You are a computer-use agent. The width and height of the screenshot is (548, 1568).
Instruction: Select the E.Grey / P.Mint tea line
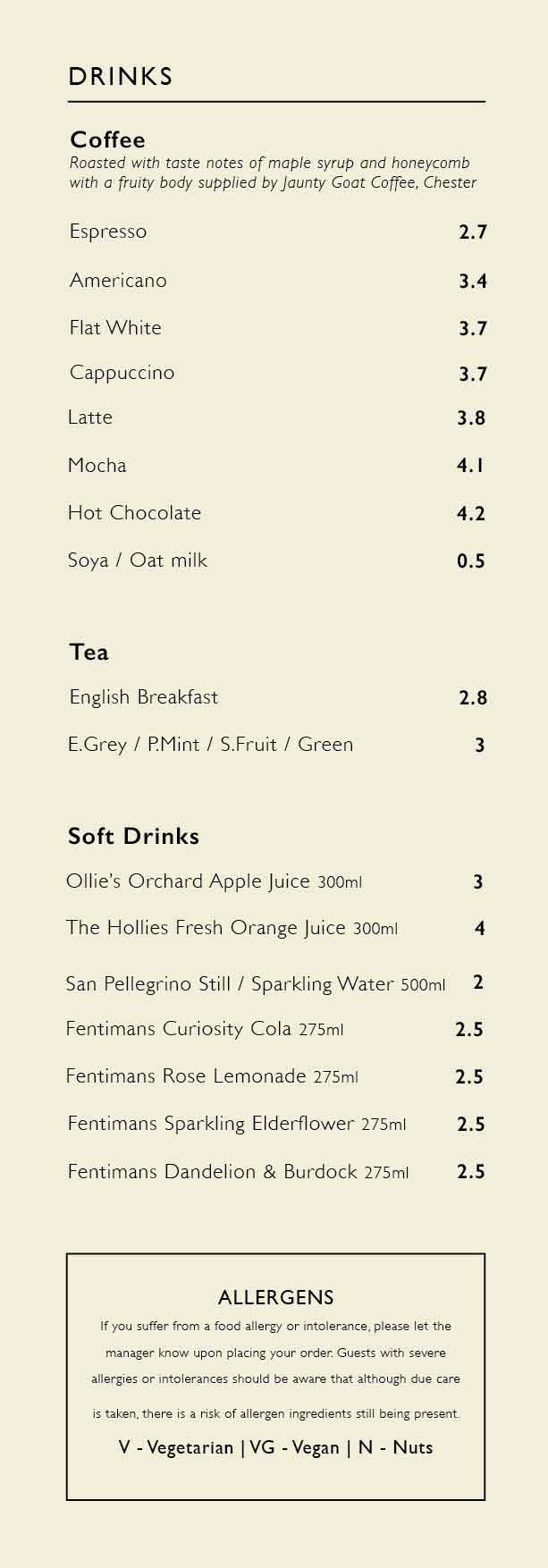[x=210, y=745]
